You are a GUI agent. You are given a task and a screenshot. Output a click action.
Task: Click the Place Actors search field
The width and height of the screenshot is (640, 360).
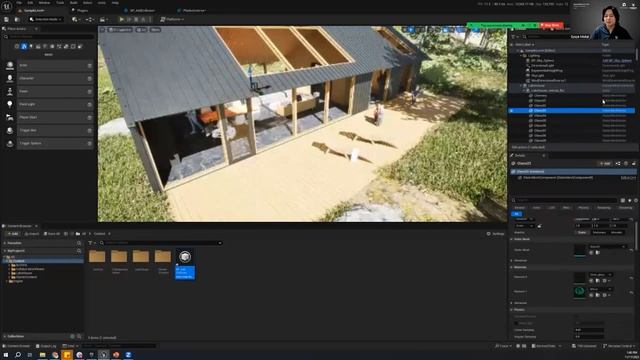[x=49, y=37]
